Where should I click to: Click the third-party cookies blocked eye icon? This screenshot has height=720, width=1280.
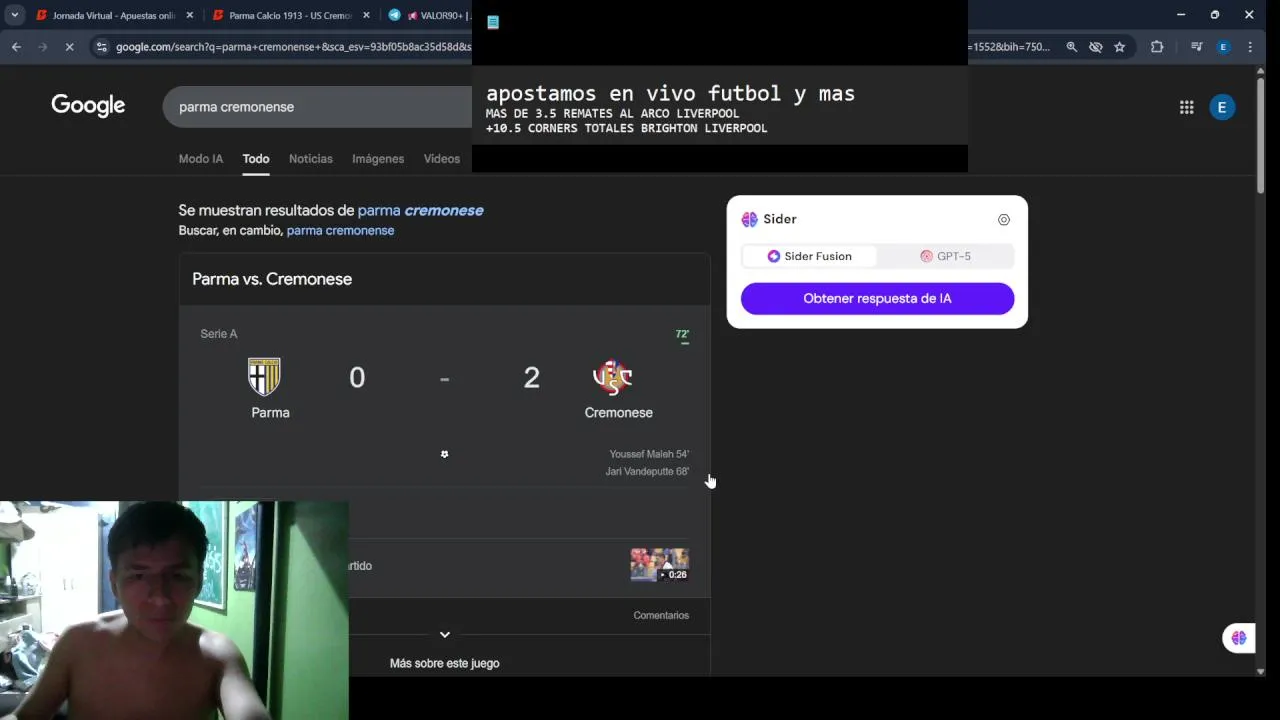pyautogui.click(x=1095, y=47)
